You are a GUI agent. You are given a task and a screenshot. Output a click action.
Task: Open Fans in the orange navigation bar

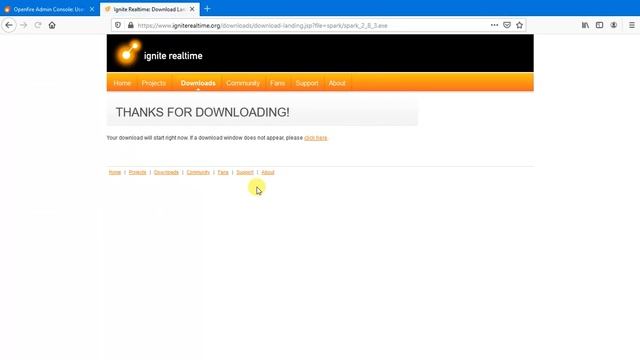click(277, 83)
